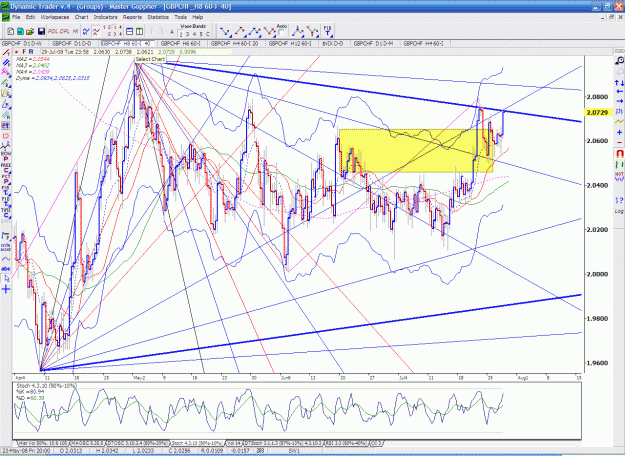
Task: Select the blue angle tool
Action: coord(6,104)
